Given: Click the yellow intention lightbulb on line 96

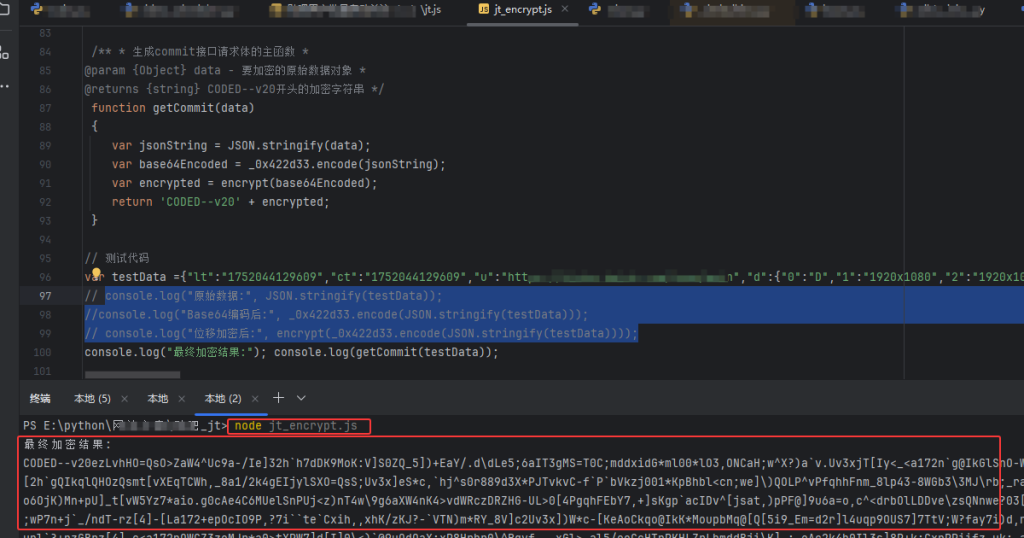Looking at the screenshot, I should pos(97,274).
